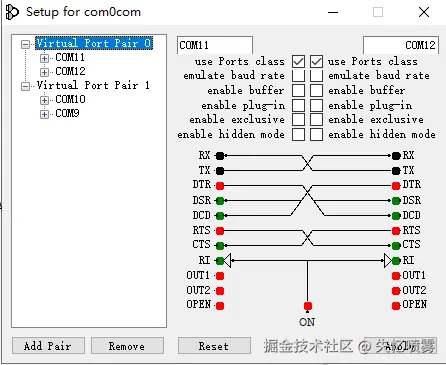Image resolution: width=446 pixels, height=365 pixels.
Task: Collapse Virtual Port Pair 0 node
Action: coord(25,44)
